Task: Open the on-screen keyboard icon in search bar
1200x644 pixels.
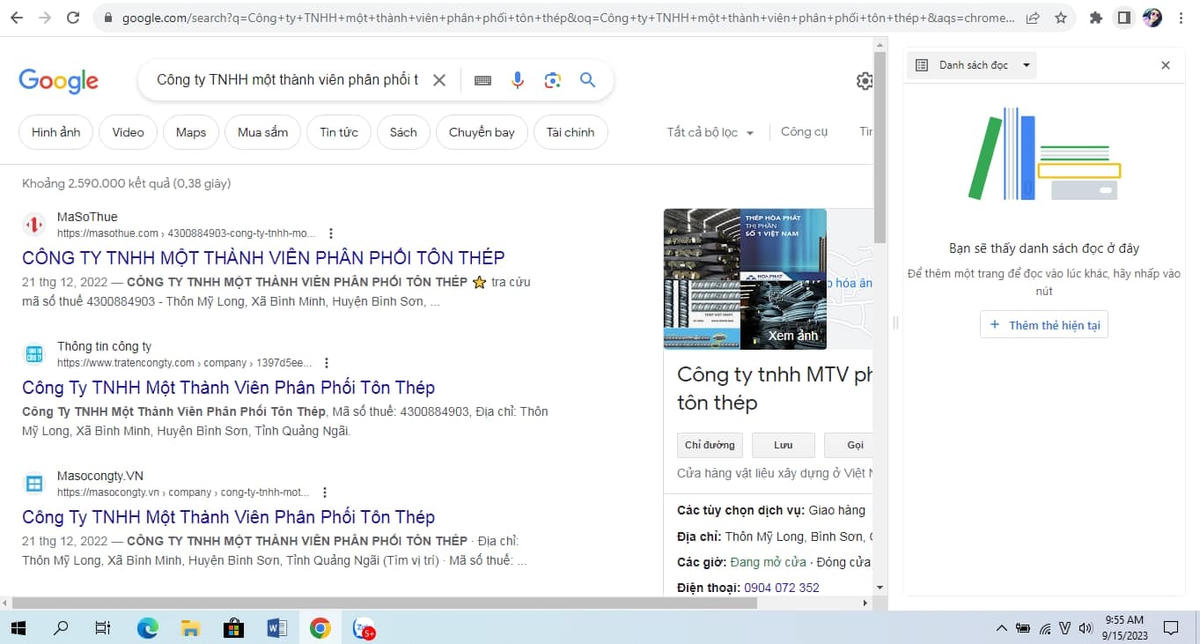Action: coord(482,80)
